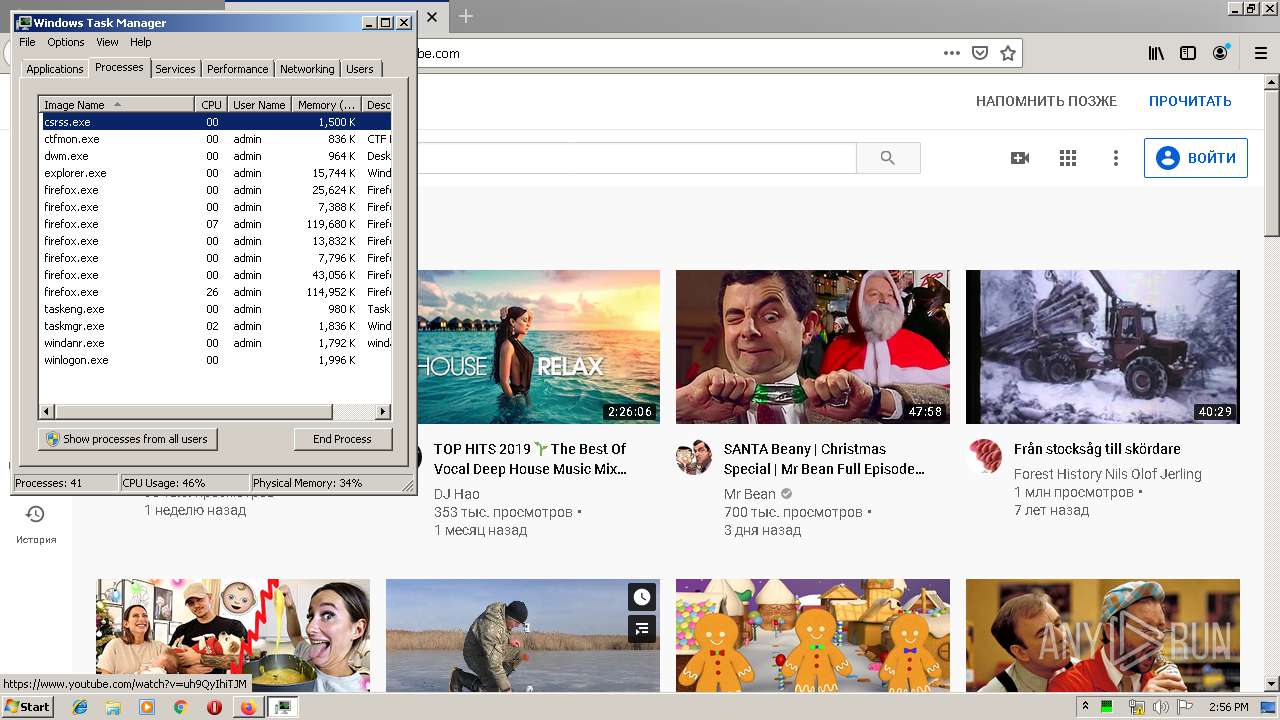The height and width of the screenshot is (720, 1280).
Task: Click the ВОЙТИ sign-in button
Action: coord(1196,158)
